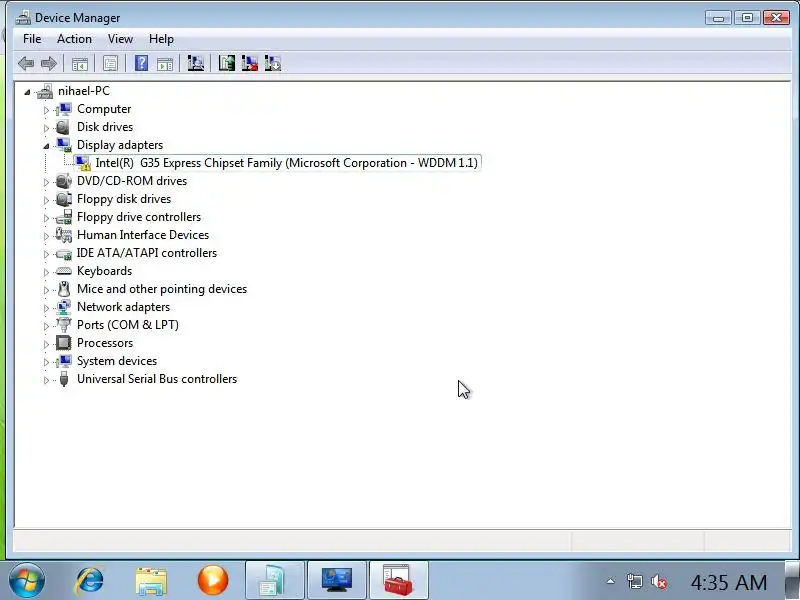Select the Human Interface Devices category icon
The width and height of the screenshot is (800, 600).
tap(64, 235)
